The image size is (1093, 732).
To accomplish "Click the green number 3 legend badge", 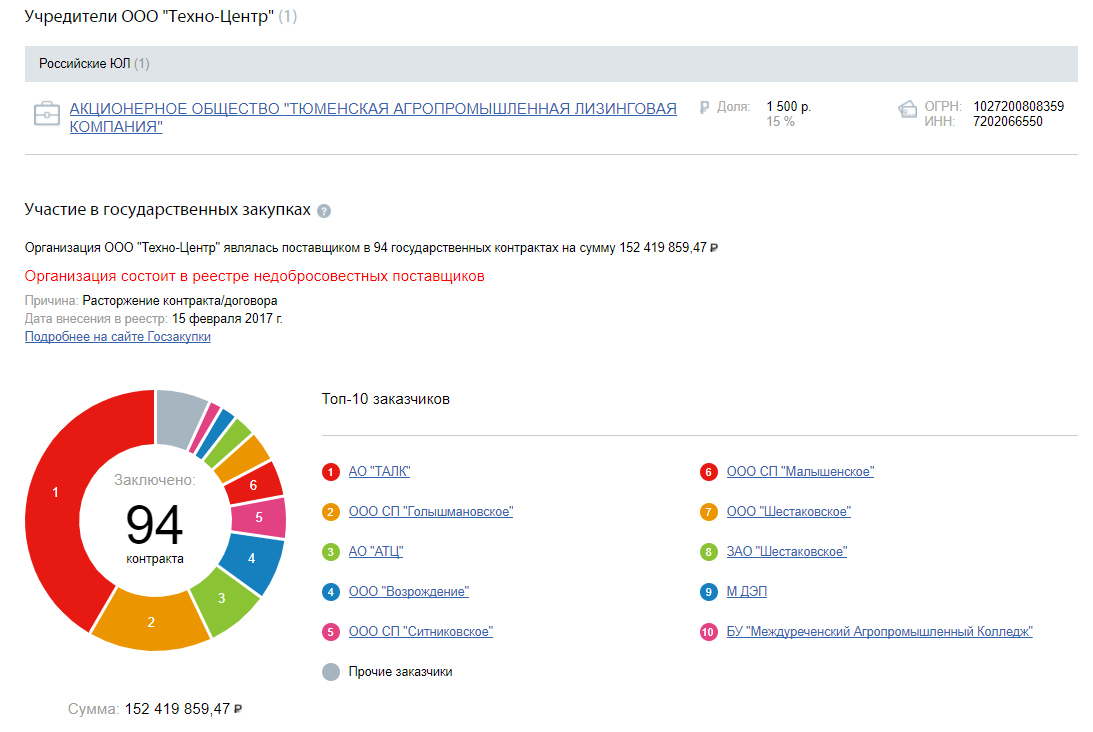I will coord(330,552).
